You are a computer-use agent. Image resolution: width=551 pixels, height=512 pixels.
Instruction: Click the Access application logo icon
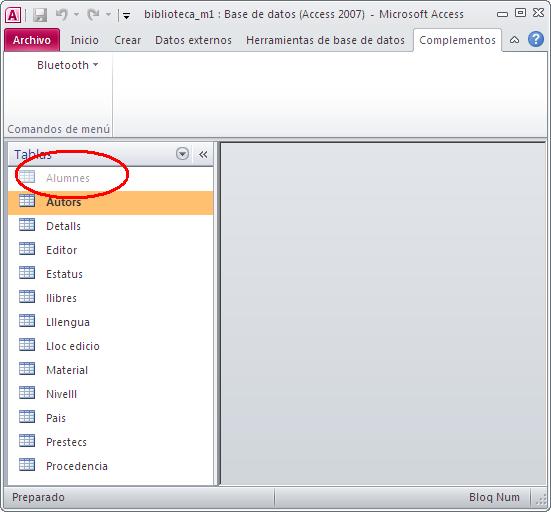[x=13, y=15]
